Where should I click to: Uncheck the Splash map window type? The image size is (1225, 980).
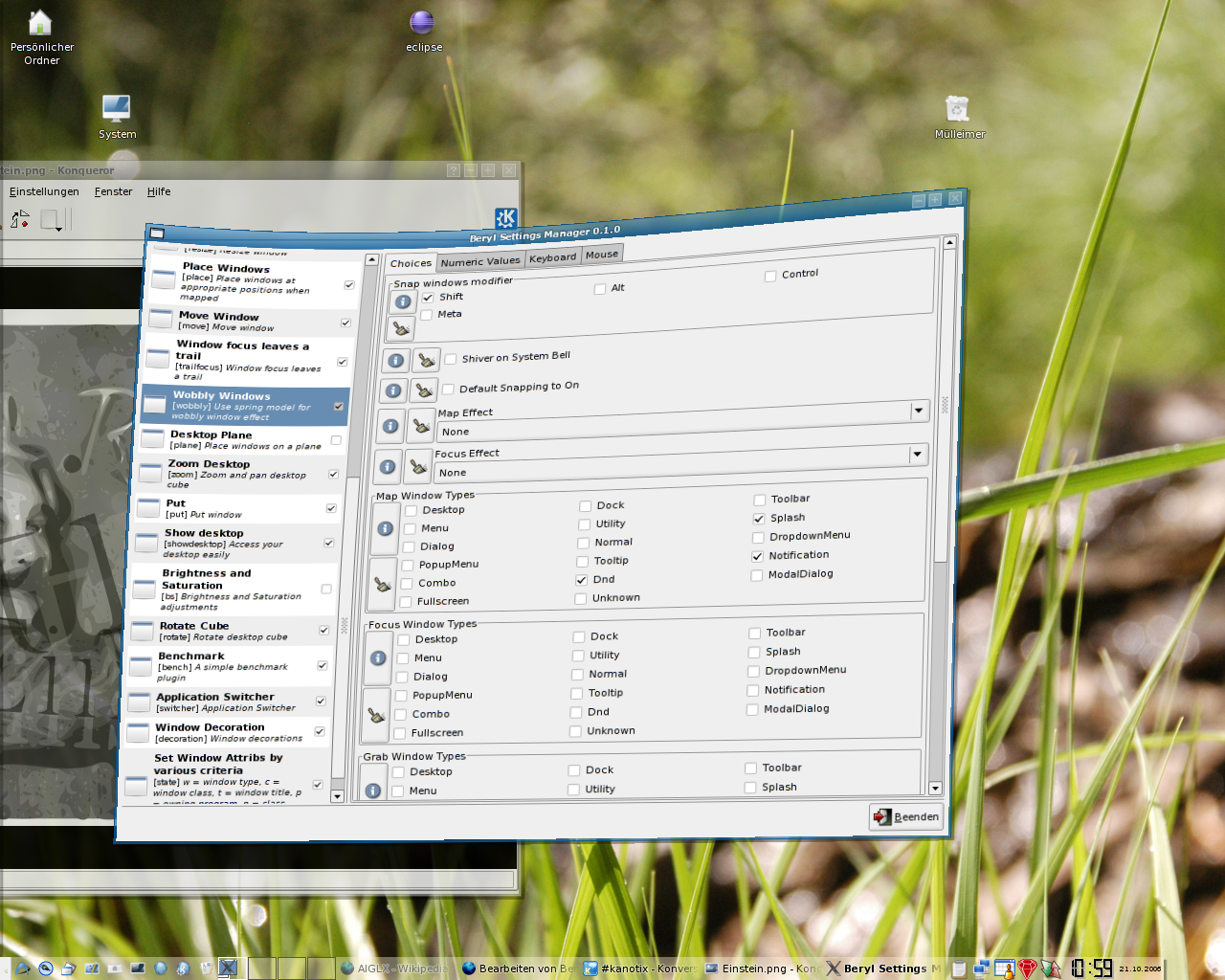759,519
